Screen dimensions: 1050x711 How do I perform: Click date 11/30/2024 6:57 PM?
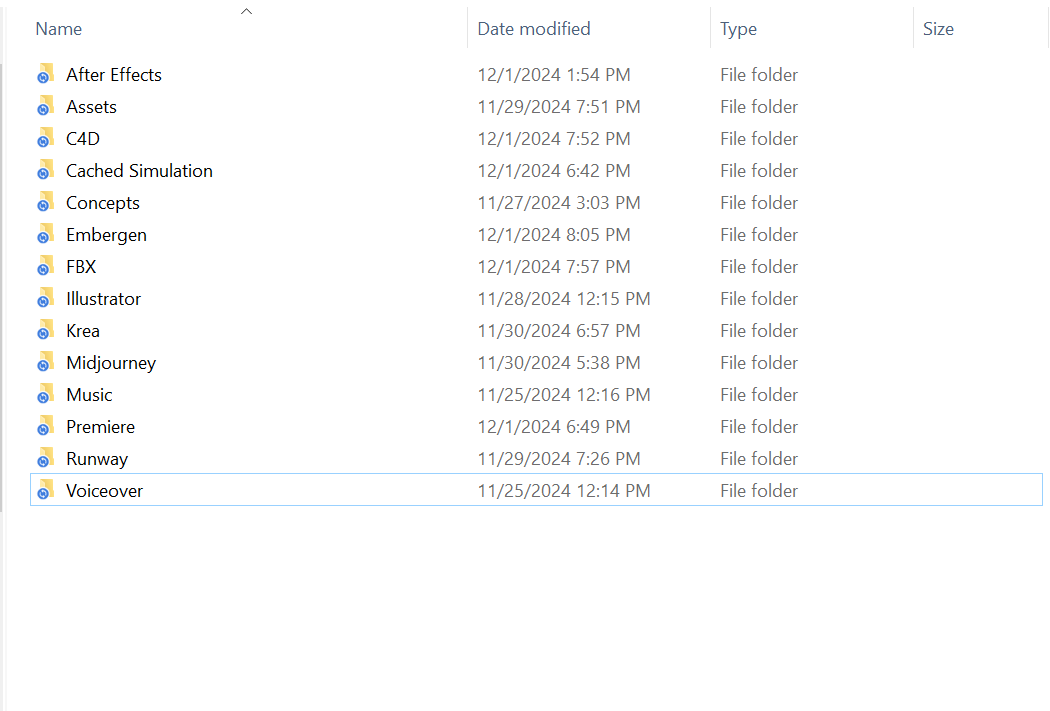(559, 331)
